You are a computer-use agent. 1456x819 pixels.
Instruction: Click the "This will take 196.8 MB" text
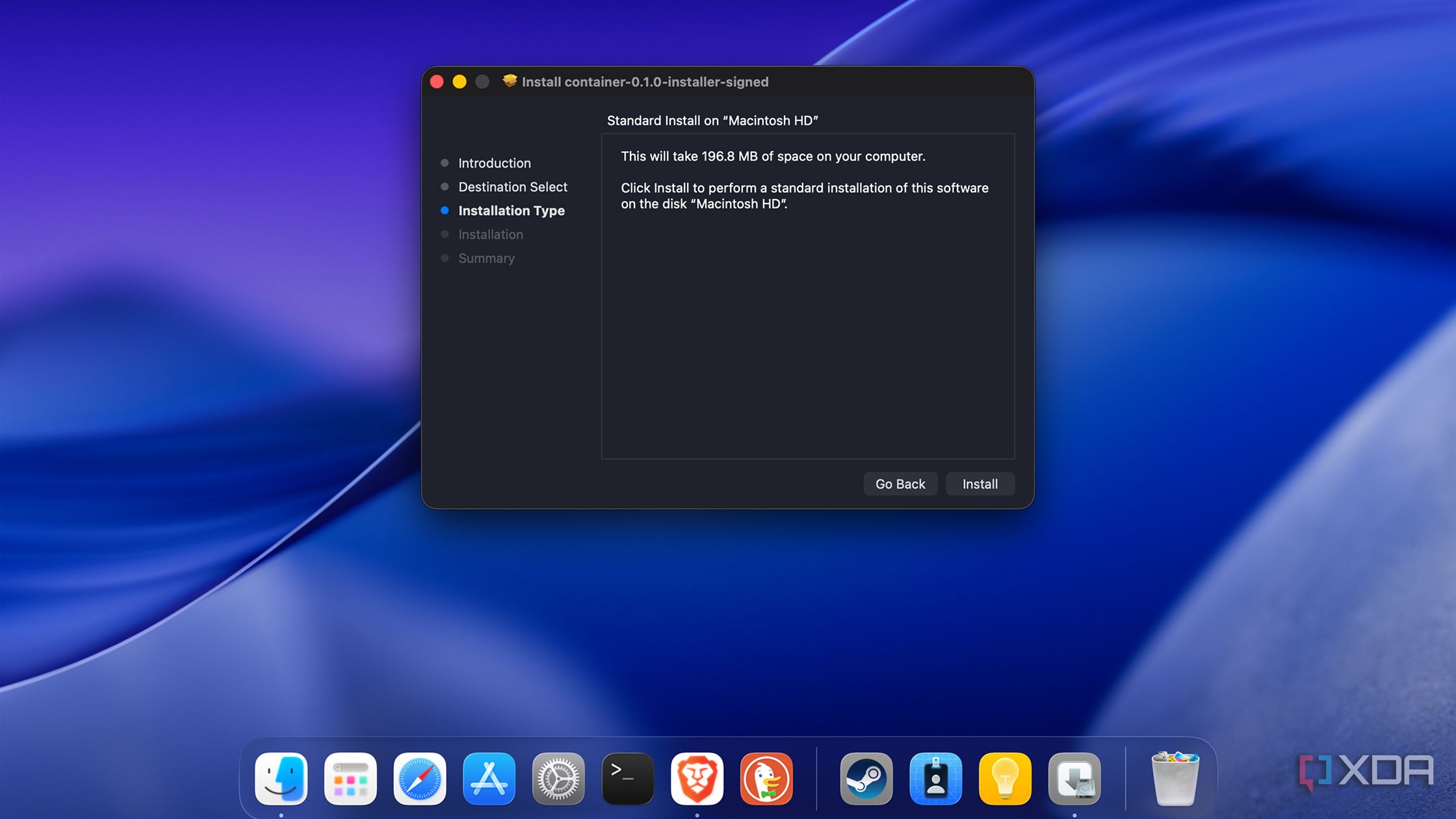pos(773,156)
